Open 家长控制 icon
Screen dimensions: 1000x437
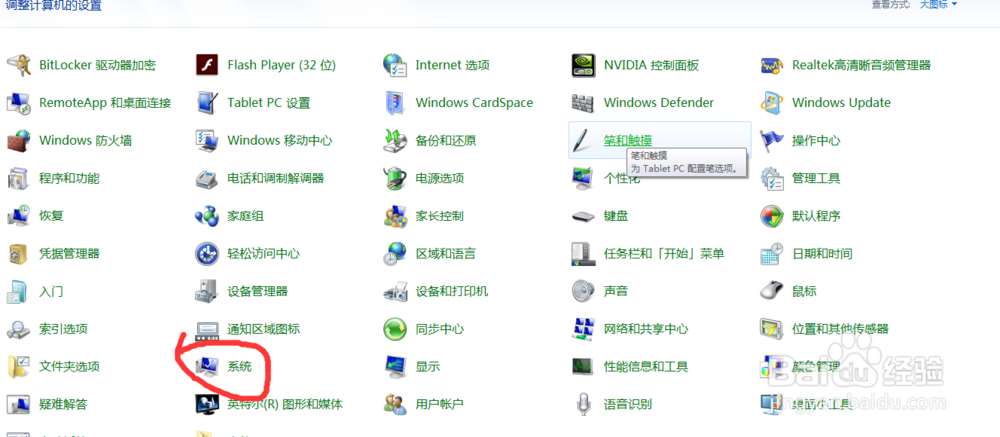[x=395, y=216]
